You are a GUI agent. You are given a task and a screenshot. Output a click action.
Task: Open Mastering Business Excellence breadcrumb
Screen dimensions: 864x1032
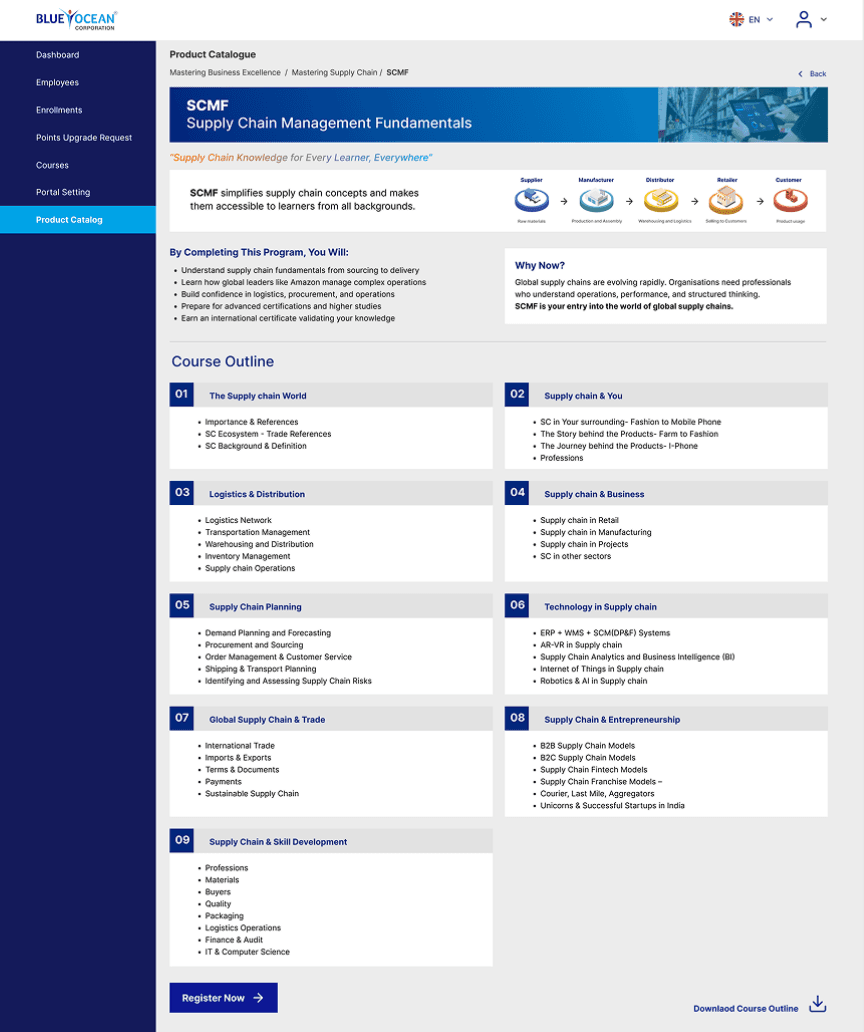225,72
